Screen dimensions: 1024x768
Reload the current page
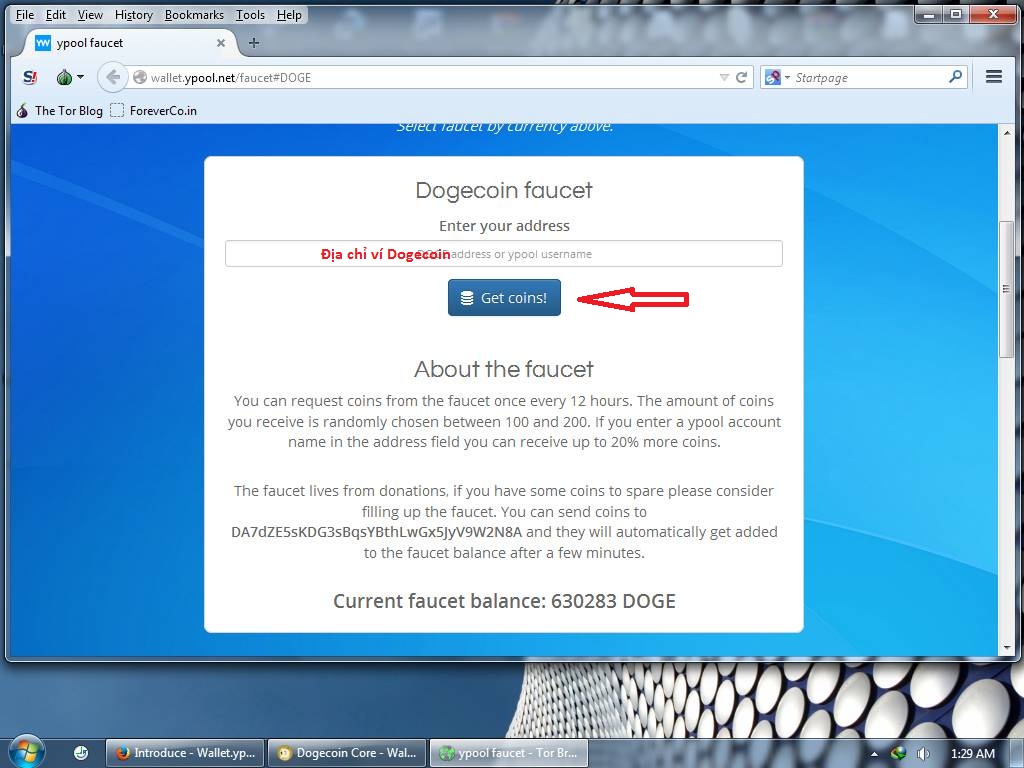(x=741, y=78)
